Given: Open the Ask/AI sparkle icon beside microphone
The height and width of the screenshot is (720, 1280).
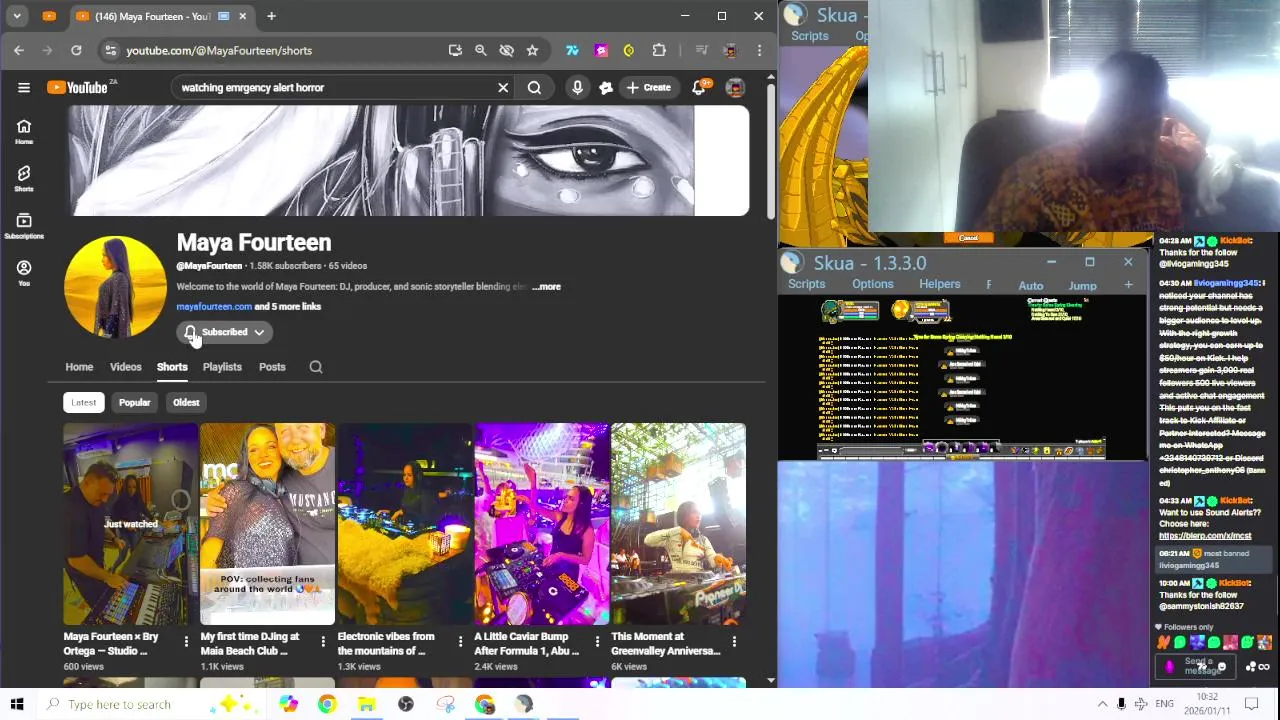Looking at the screenshot, I should [x=606, y=87].
